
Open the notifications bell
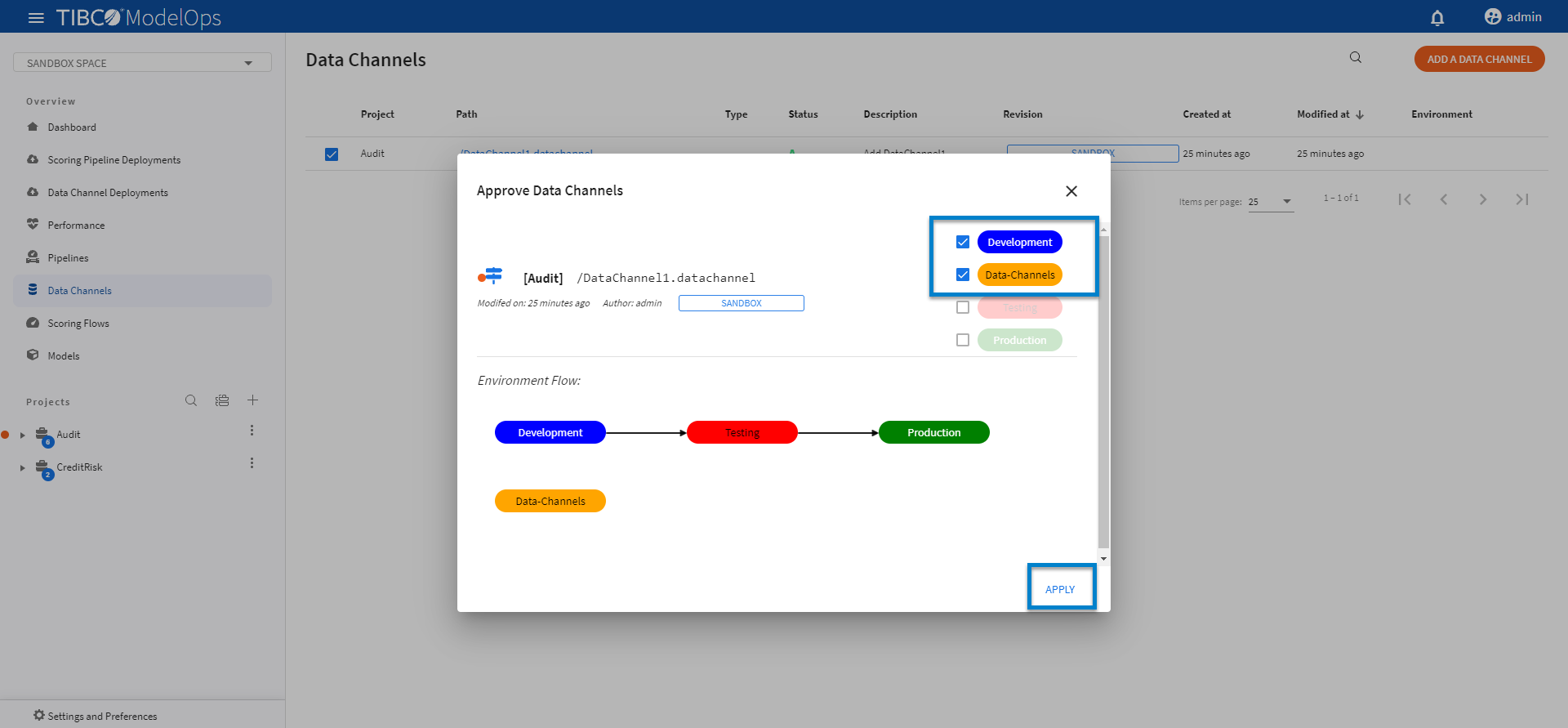click(x=1437, y=17)
